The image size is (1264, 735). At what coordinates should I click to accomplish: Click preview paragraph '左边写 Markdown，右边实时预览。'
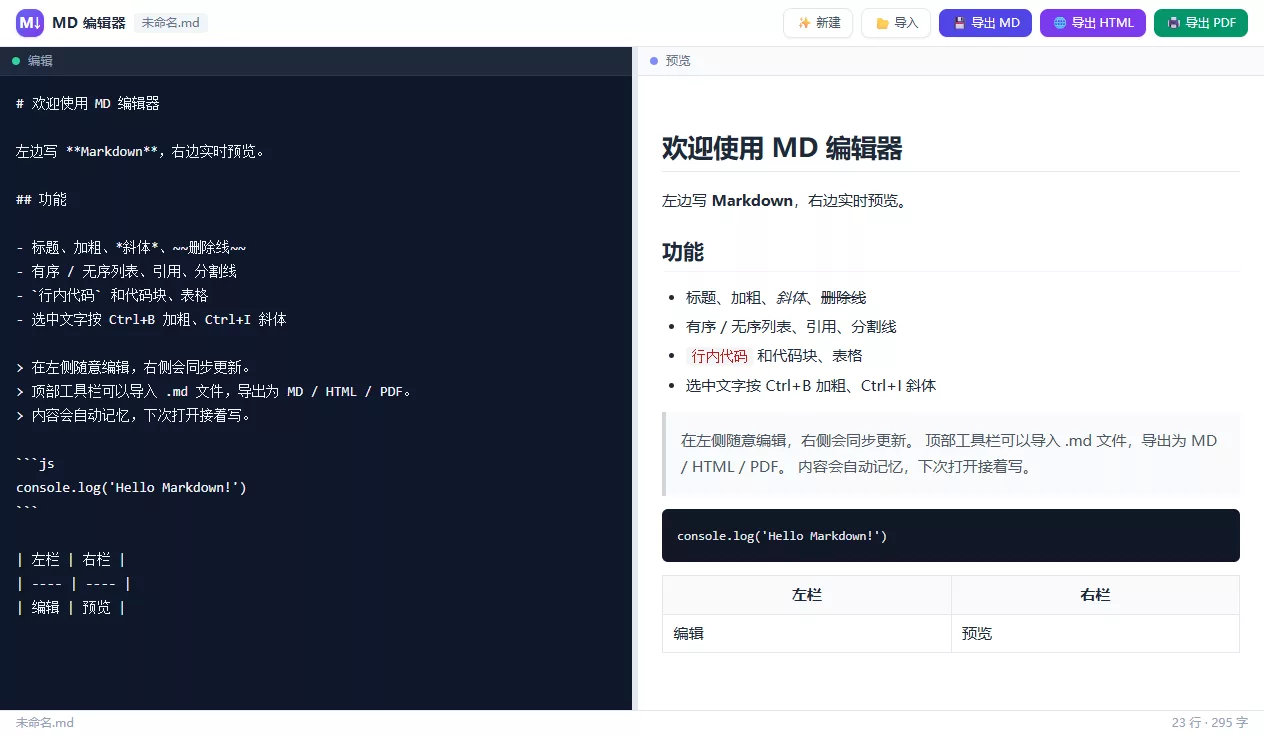[x=784, y=200]
